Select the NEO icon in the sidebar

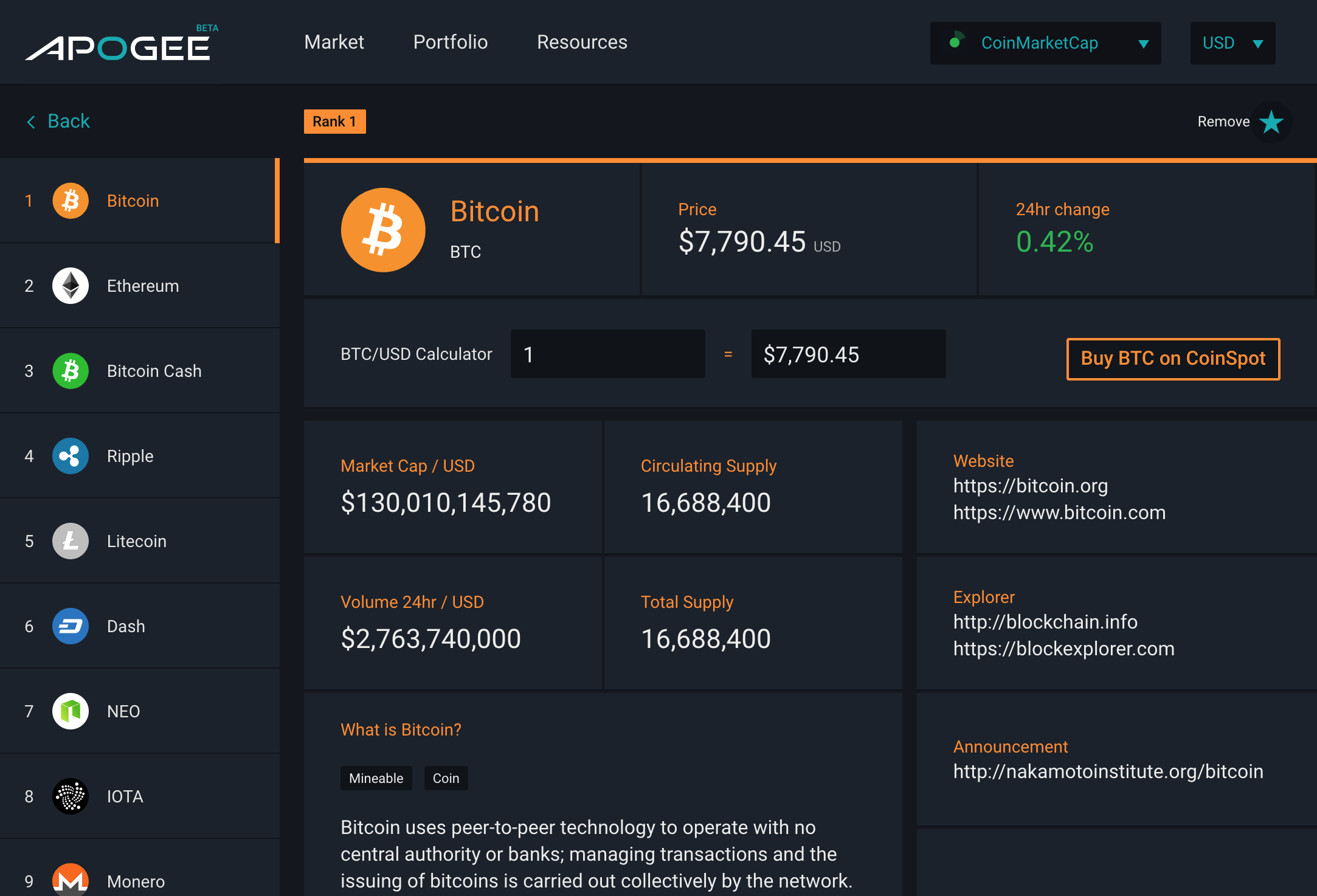[70, 711]
